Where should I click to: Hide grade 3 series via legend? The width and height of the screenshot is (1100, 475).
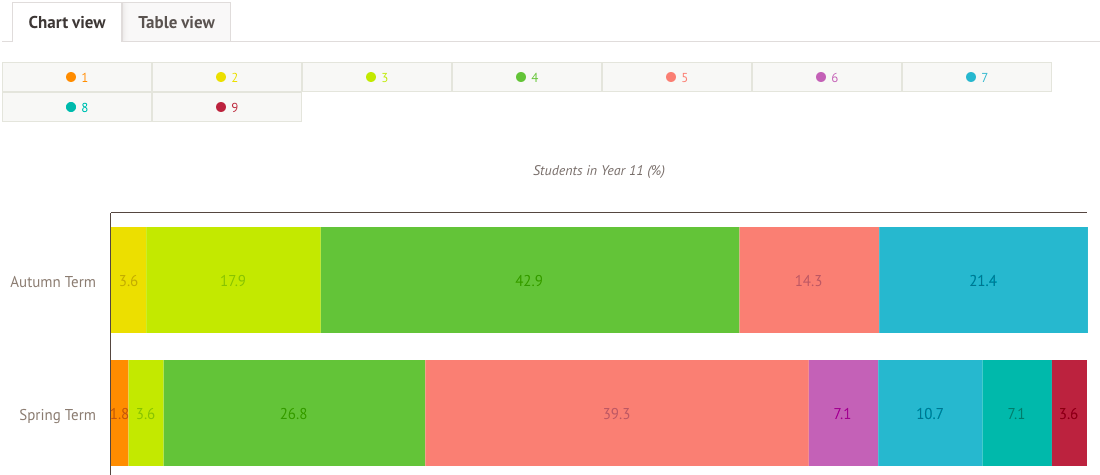pyautogui.click(x=377, y=77)
